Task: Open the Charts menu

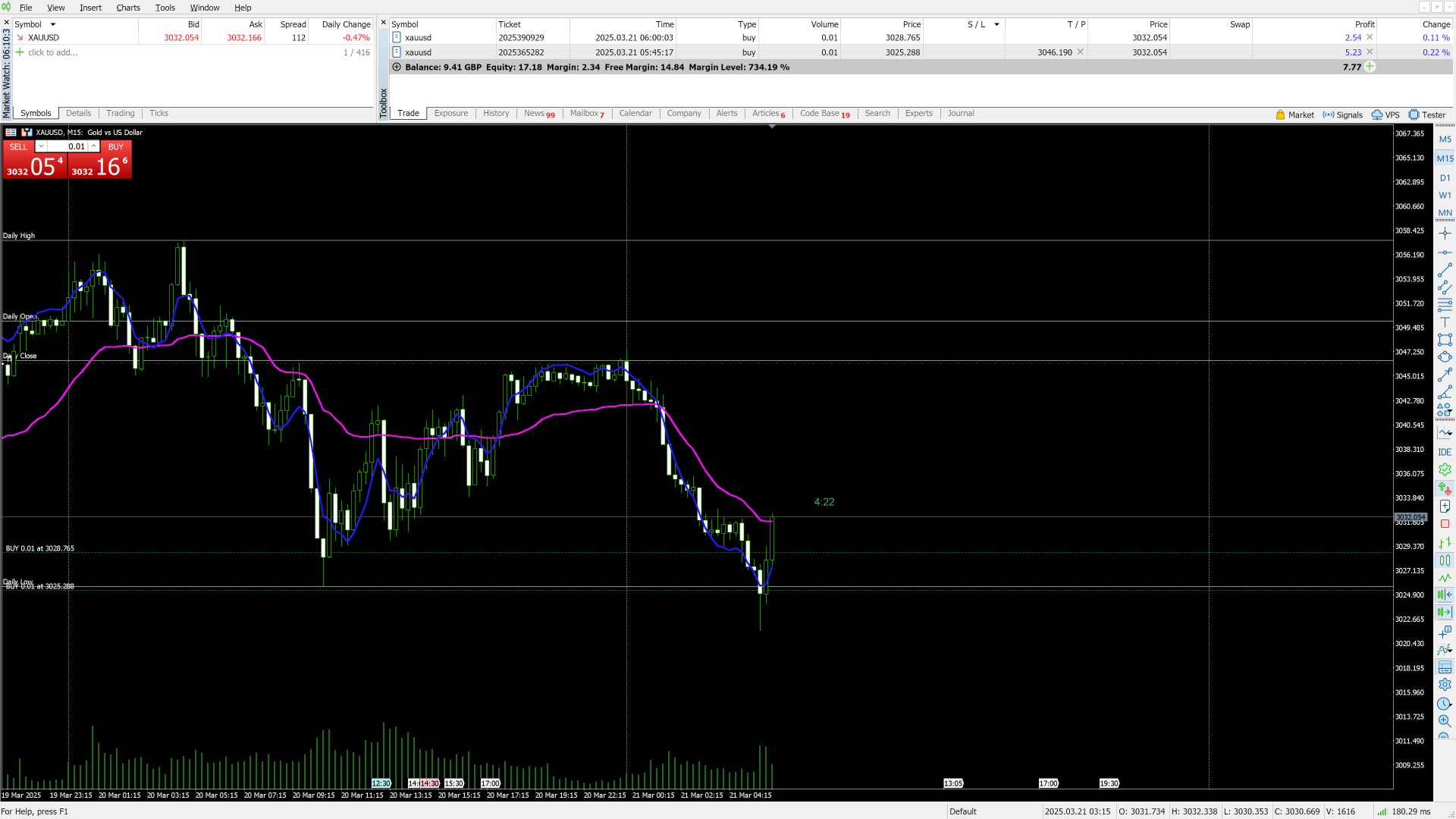Action: [x=128, y=8]
